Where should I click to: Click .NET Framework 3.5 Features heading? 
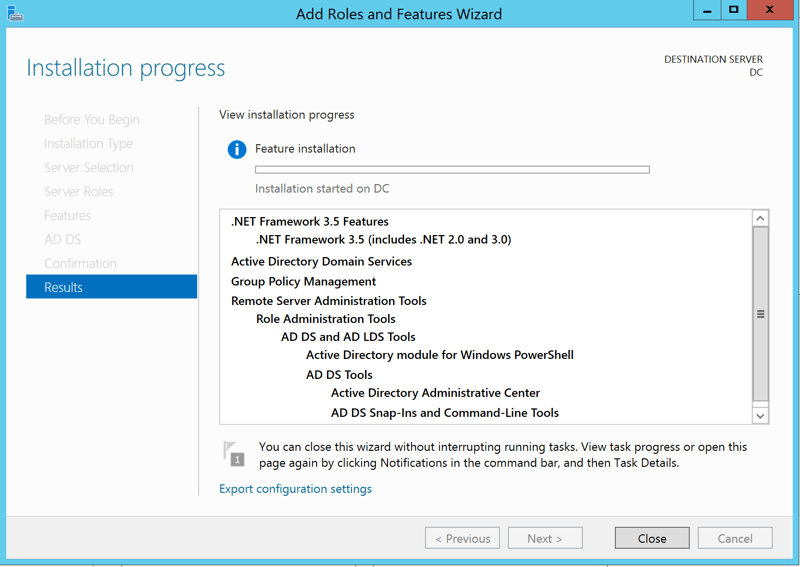point(309,221)
